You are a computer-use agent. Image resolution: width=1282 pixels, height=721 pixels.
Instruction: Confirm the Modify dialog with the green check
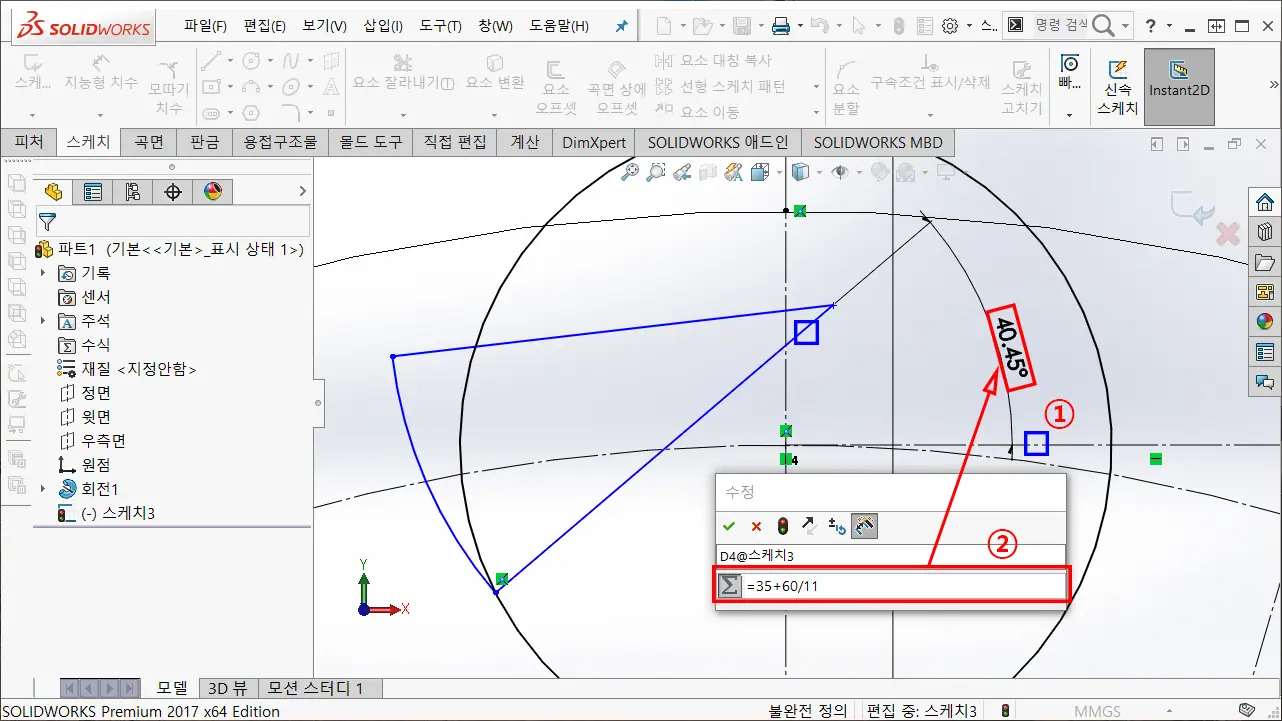(729, 526)
